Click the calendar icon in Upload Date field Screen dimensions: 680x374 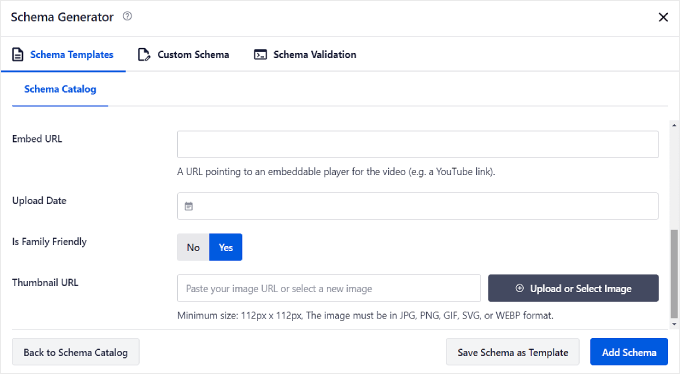189,206
